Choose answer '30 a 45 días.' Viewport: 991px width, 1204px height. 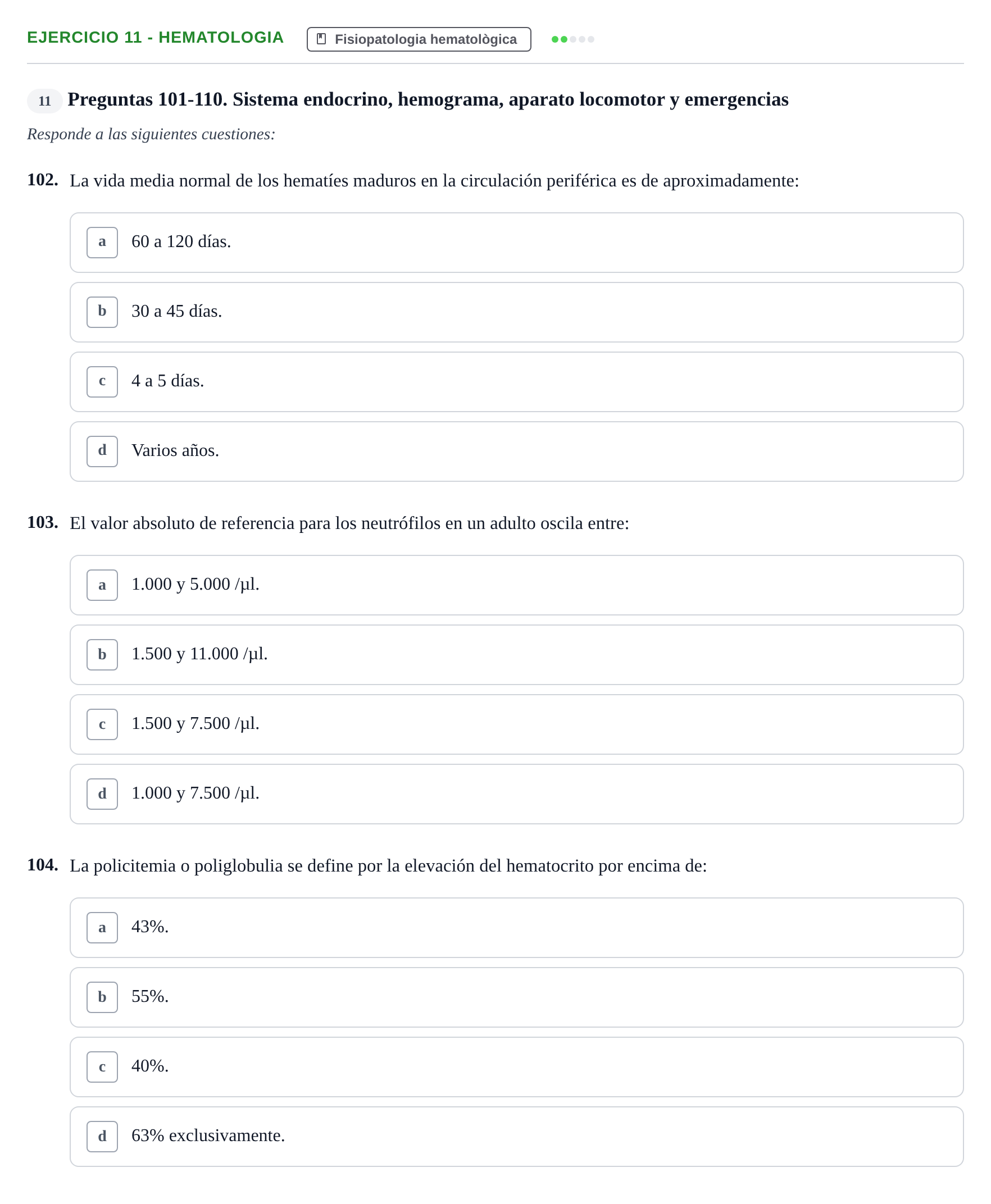click(x=516, y=312)
